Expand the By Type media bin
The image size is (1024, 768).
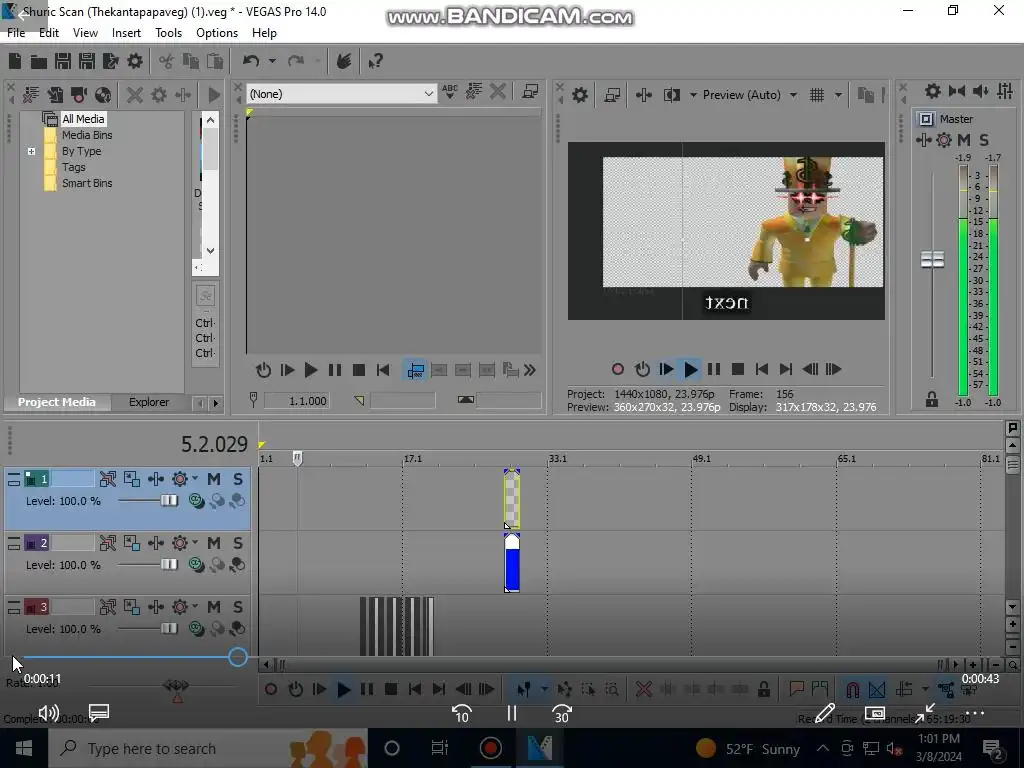click(x=31, y=152)
